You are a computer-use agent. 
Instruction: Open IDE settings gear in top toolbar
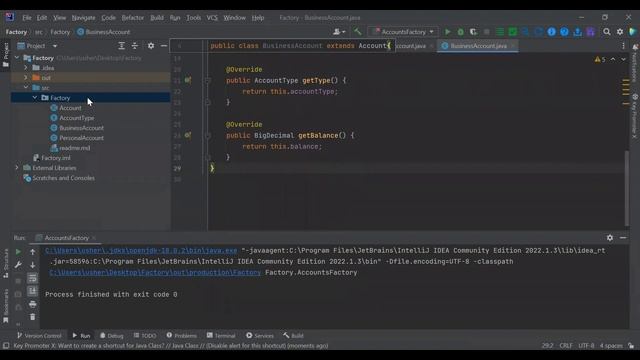620,32
